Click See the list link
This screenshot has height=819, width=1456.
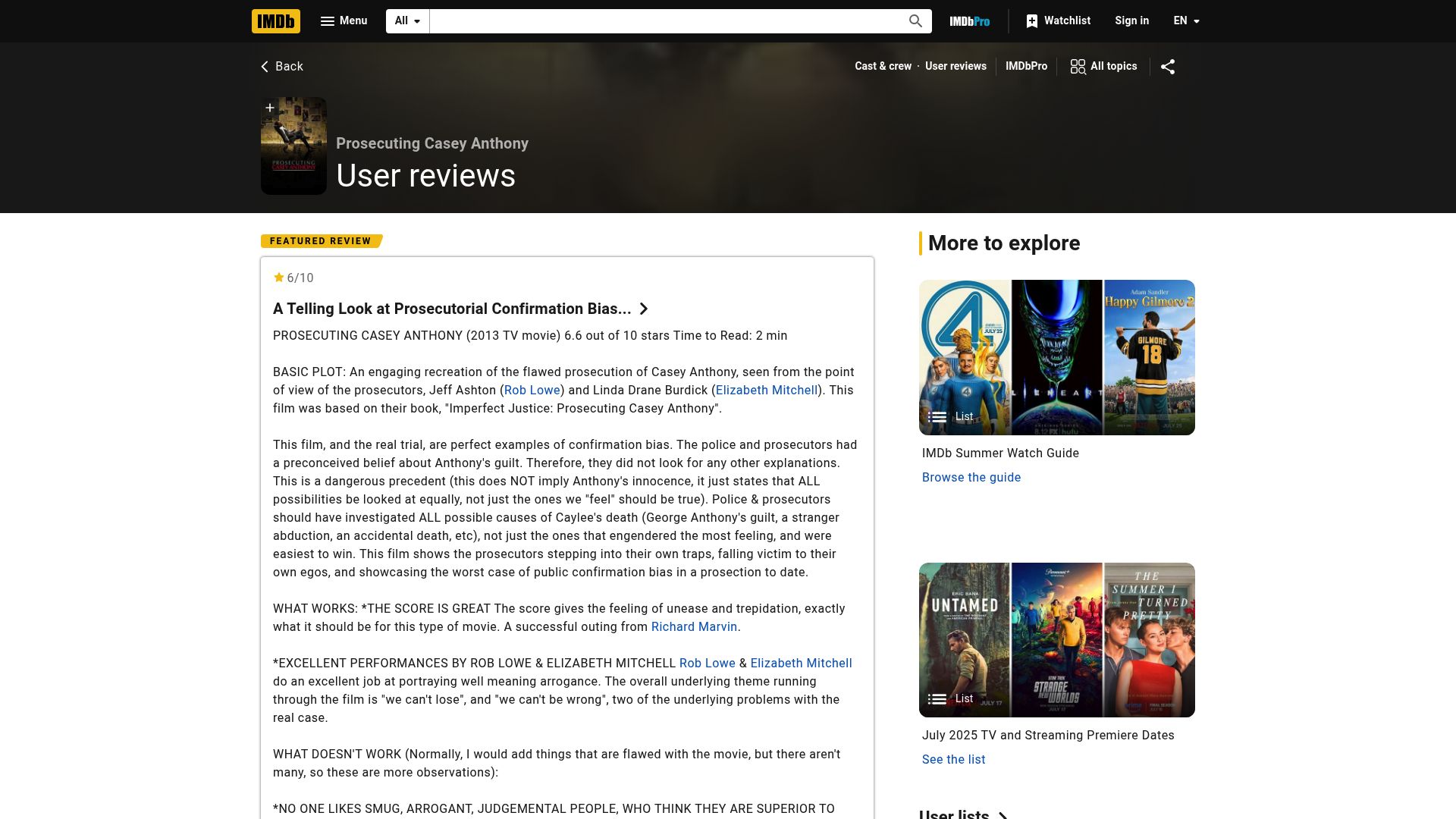click(953, 759)
